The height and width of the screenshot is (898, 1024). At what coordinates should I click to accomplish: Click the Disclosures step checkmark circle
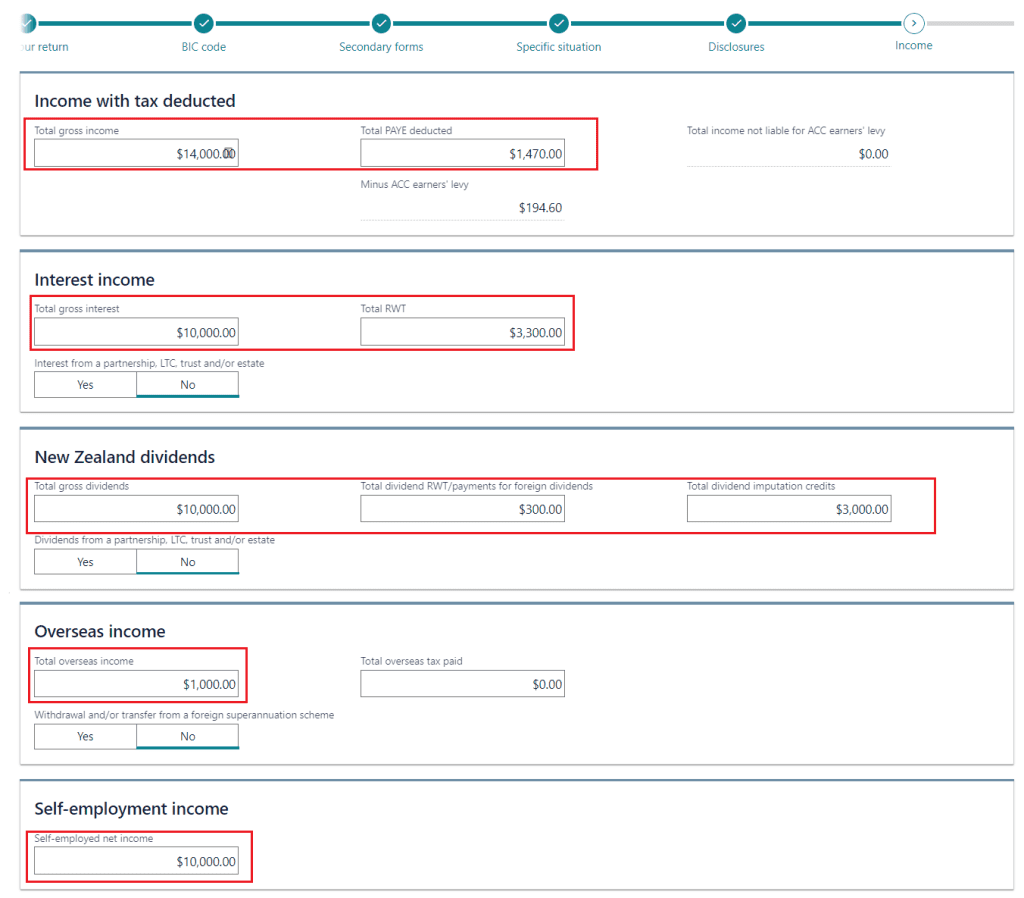point(736,24)
